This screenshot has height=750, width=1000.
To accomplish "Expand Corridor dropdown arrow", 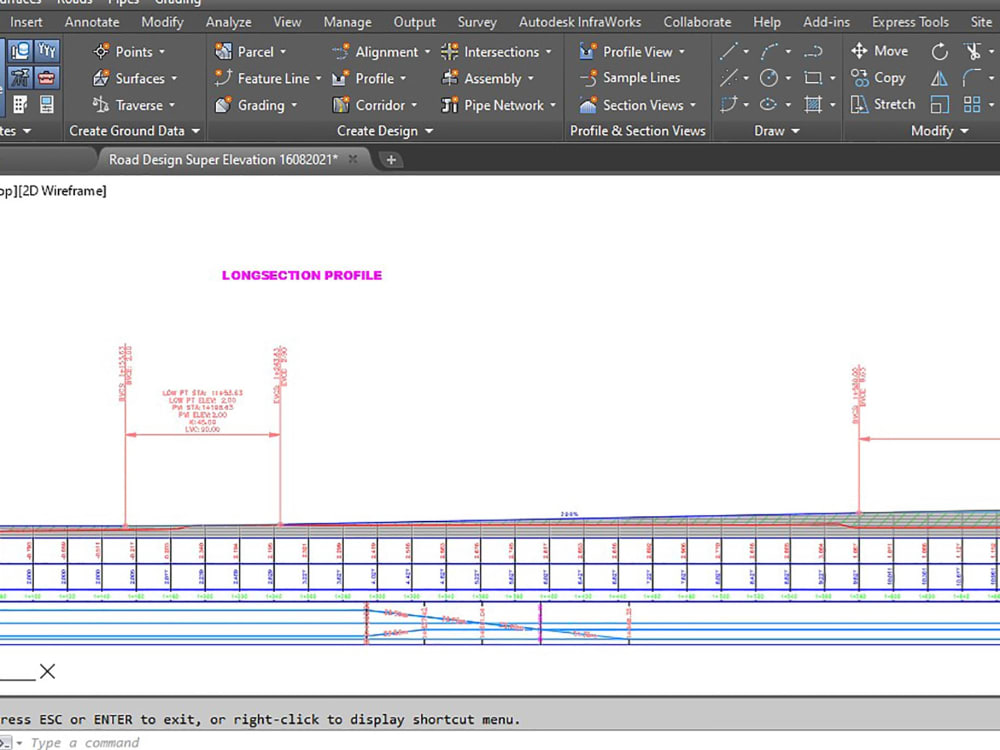I will pyautogui.click(x=414, y=105).
